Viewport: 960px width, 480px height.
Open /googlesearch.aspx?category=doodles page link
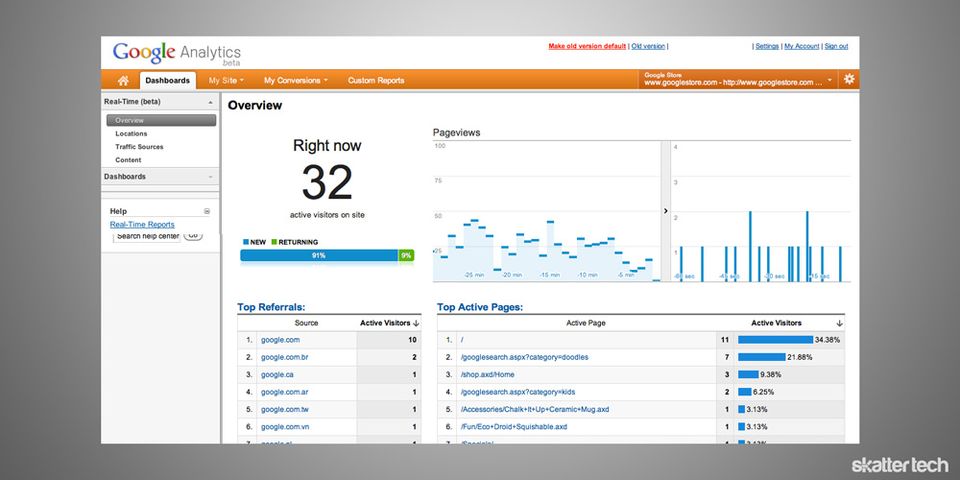tap(523, 357)
